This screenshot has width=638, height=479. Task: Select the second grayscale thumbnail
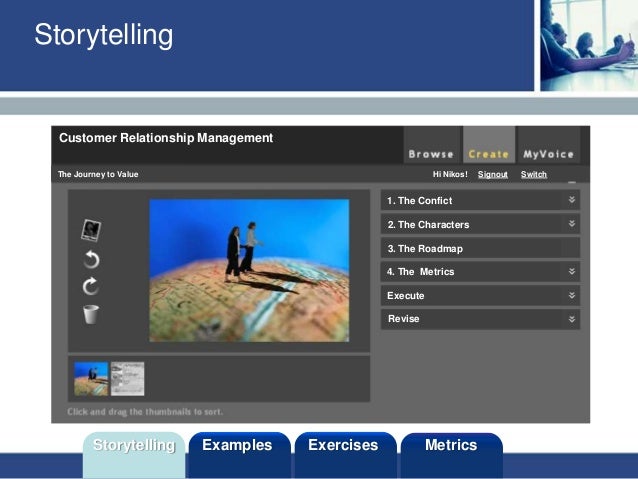pos(127,379)
